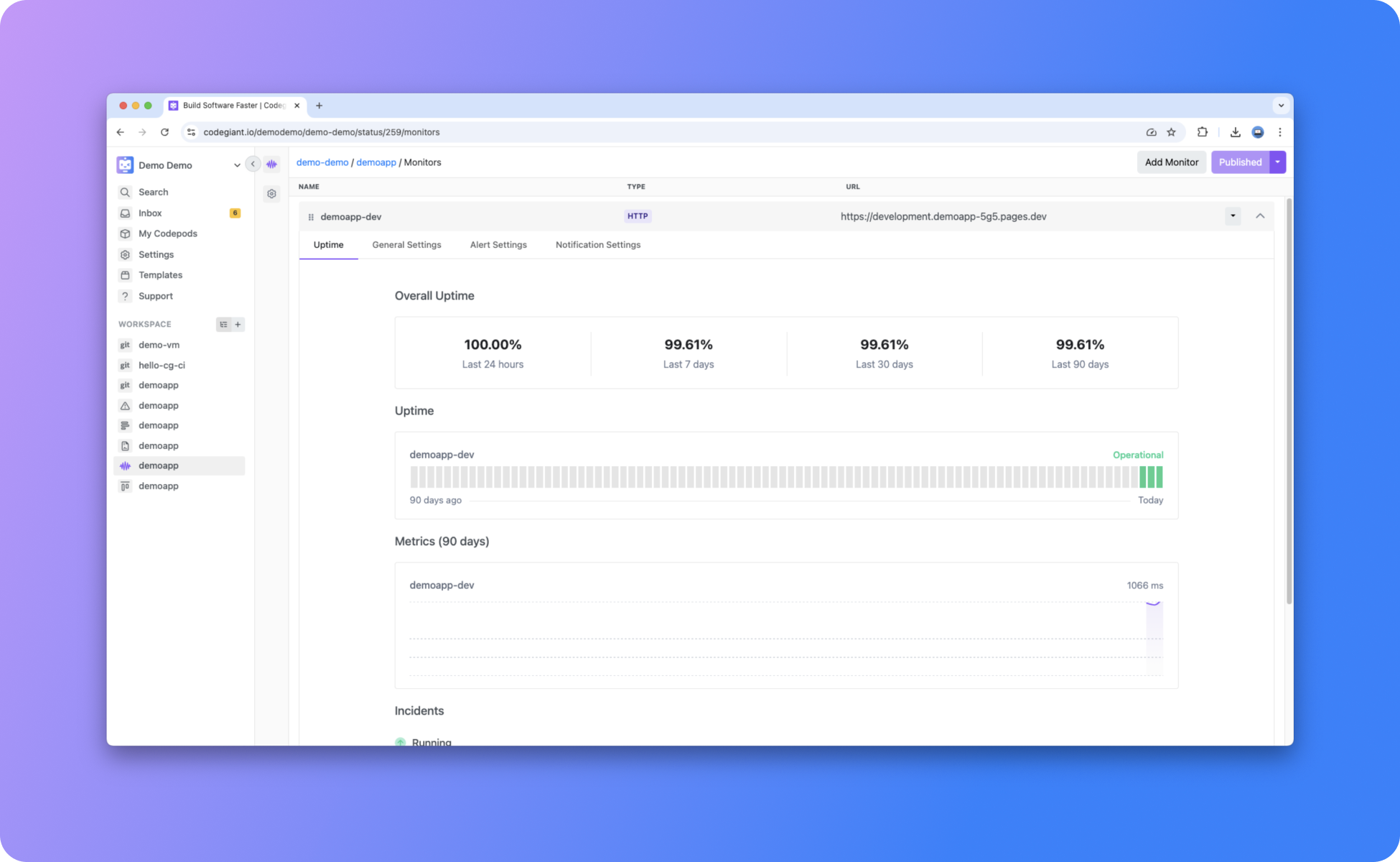
Task: Open the tab search dropdown arrow
Action: [x=1281, y=106]
